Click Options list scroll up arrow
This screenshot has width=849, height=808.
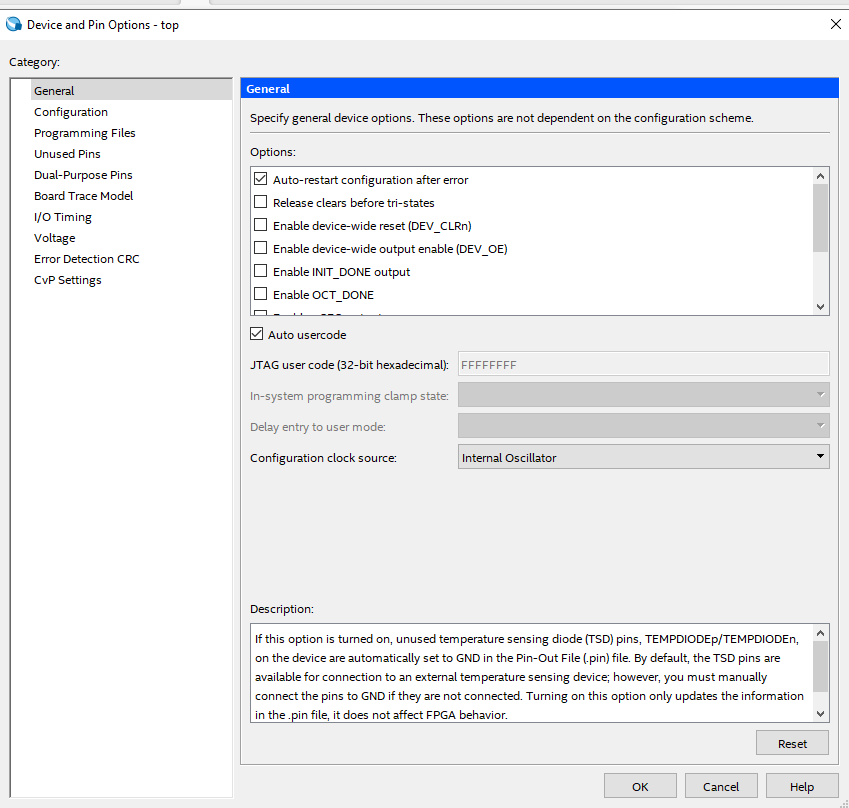click(x=820, y=176)
